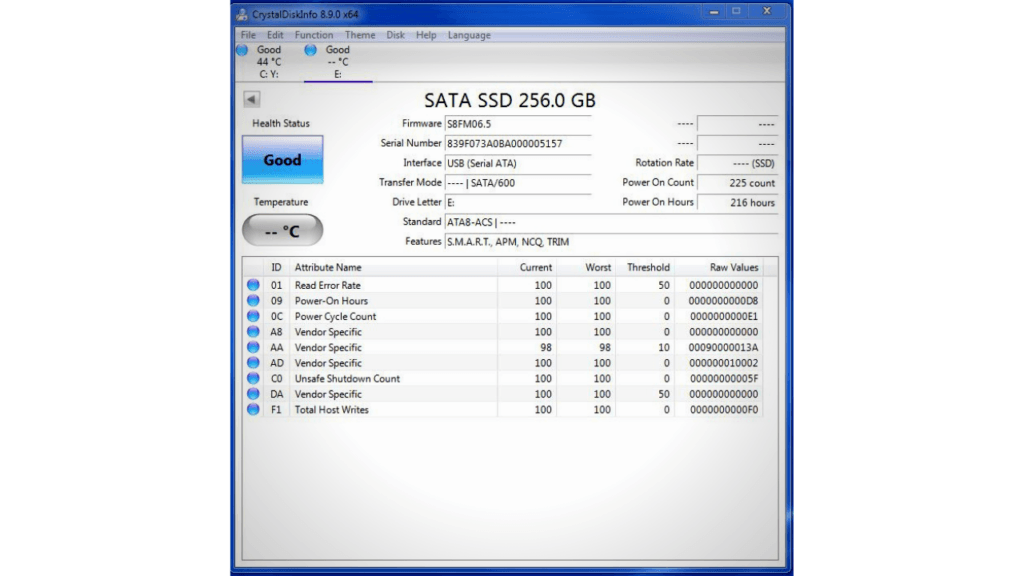The width and height of the screenshot is (1024, 576).
Task: Select the Total Host Writes attribute
Action: point(331,410)
